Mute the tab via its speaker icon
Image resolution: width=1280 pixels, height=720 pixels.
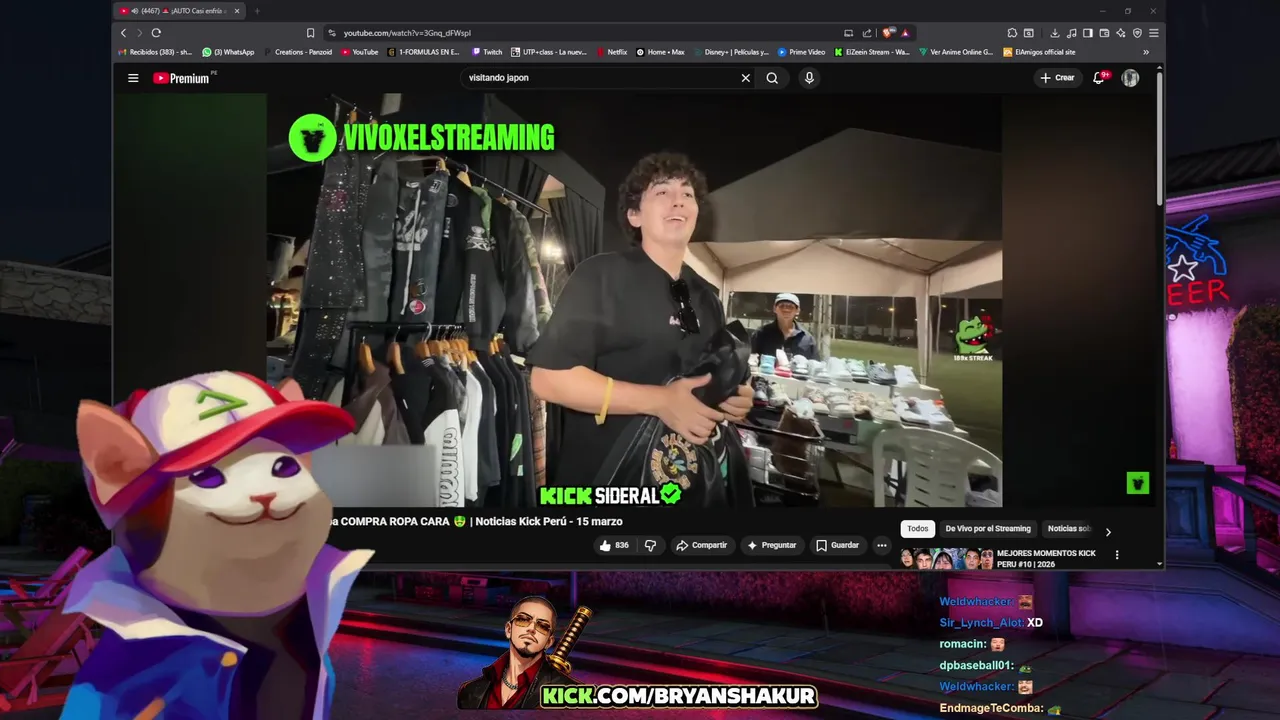click(x=134, y=11)
